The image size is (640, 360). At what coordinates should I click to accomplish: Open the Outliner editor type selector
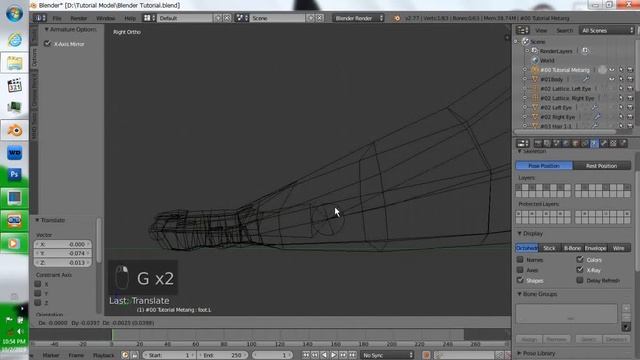[x=522, y=30]
